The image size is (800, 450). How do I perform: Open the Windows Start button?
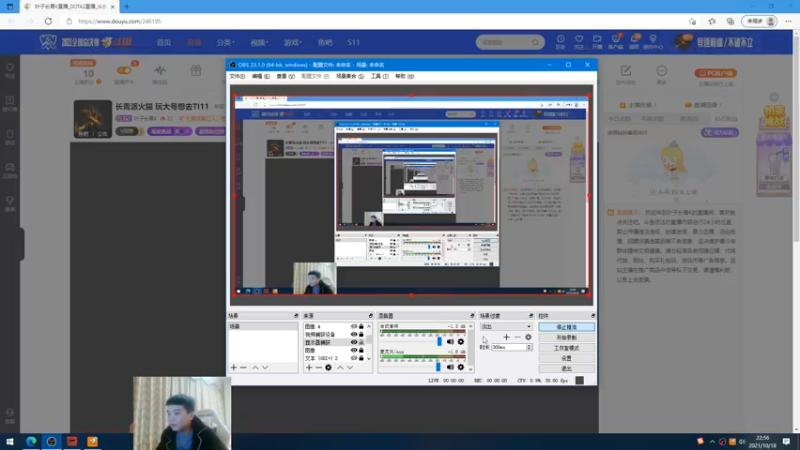click(x=10, y=441)
